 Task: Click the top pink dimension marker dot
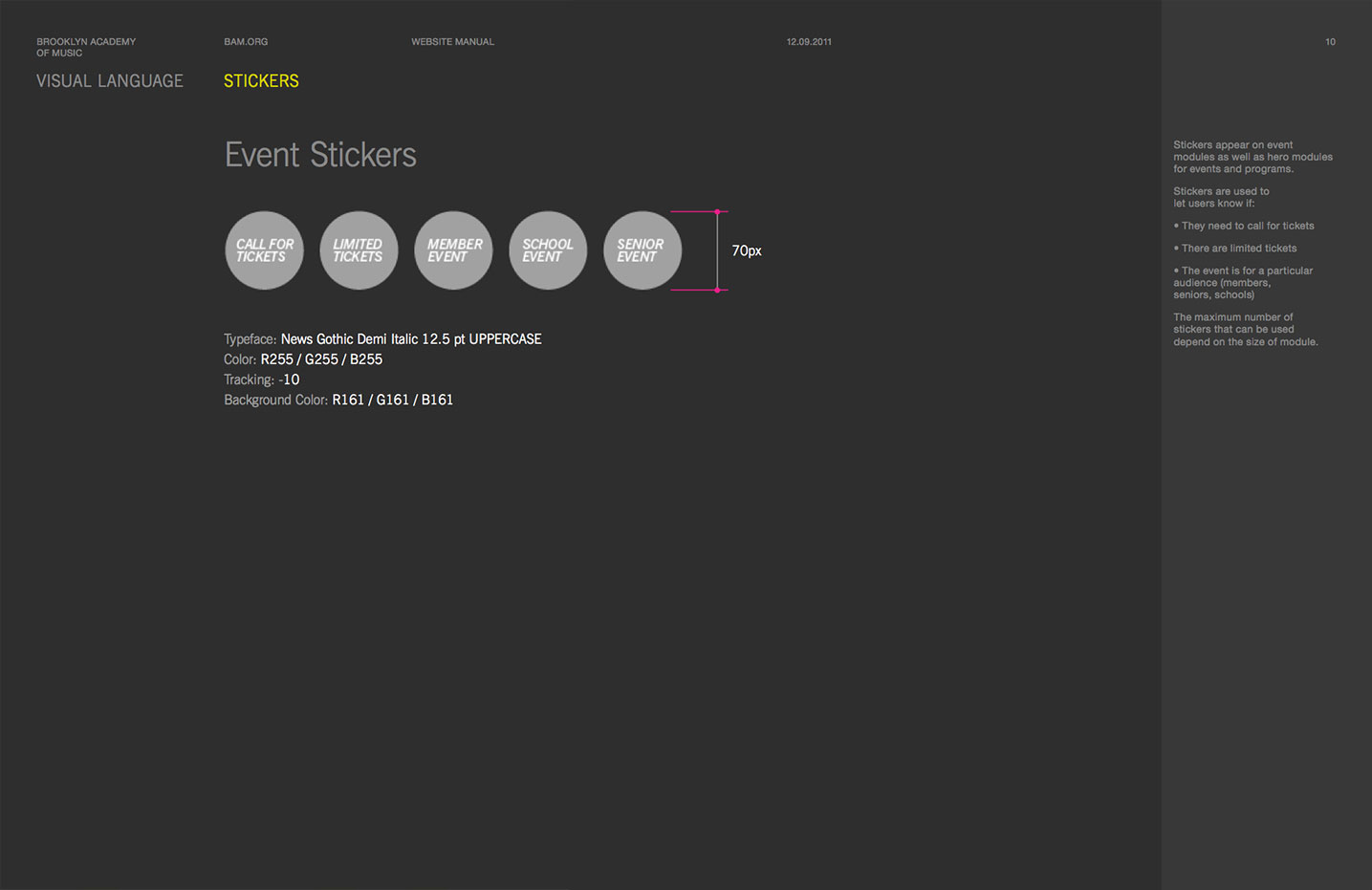(x=717, y=211)
